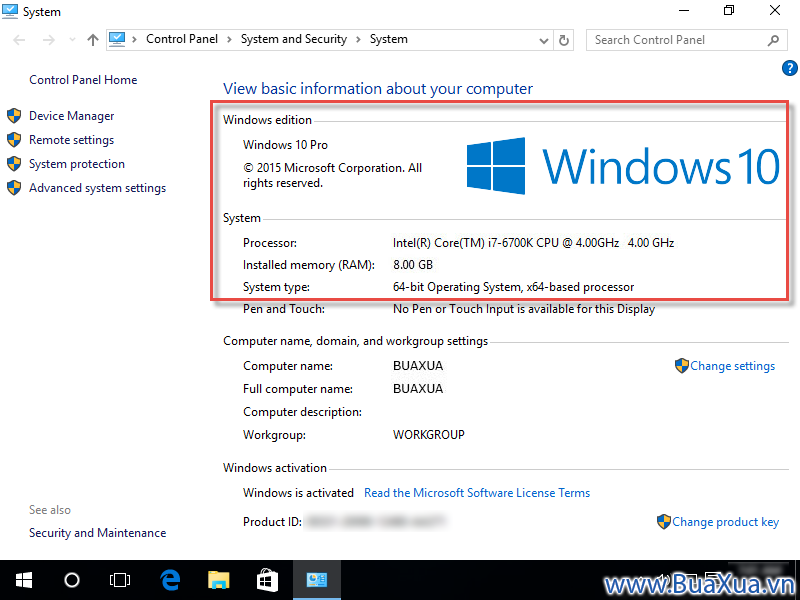Viewport: 800px width, 600px height.
Task: Launch Microsoft Edge from the taskbar
Action: coord(170,580)
